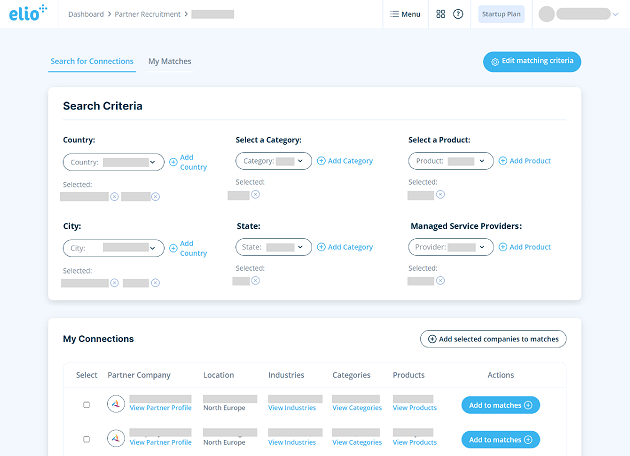The height and width of the screenshot is (456, 630).
Task: Click the elio logo
Action: click(x=28, y=13)
